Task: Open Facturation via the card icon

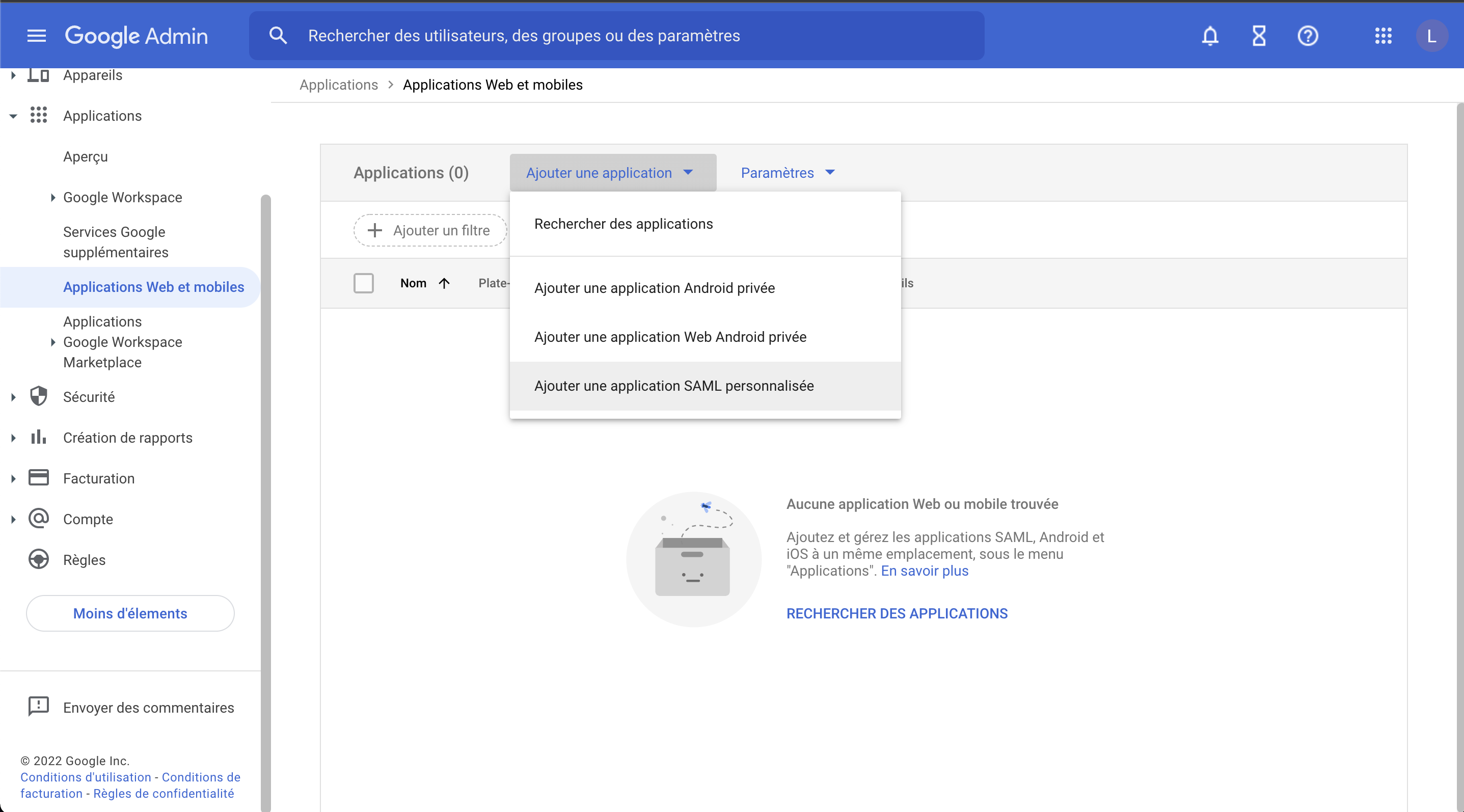Action: 38,478
